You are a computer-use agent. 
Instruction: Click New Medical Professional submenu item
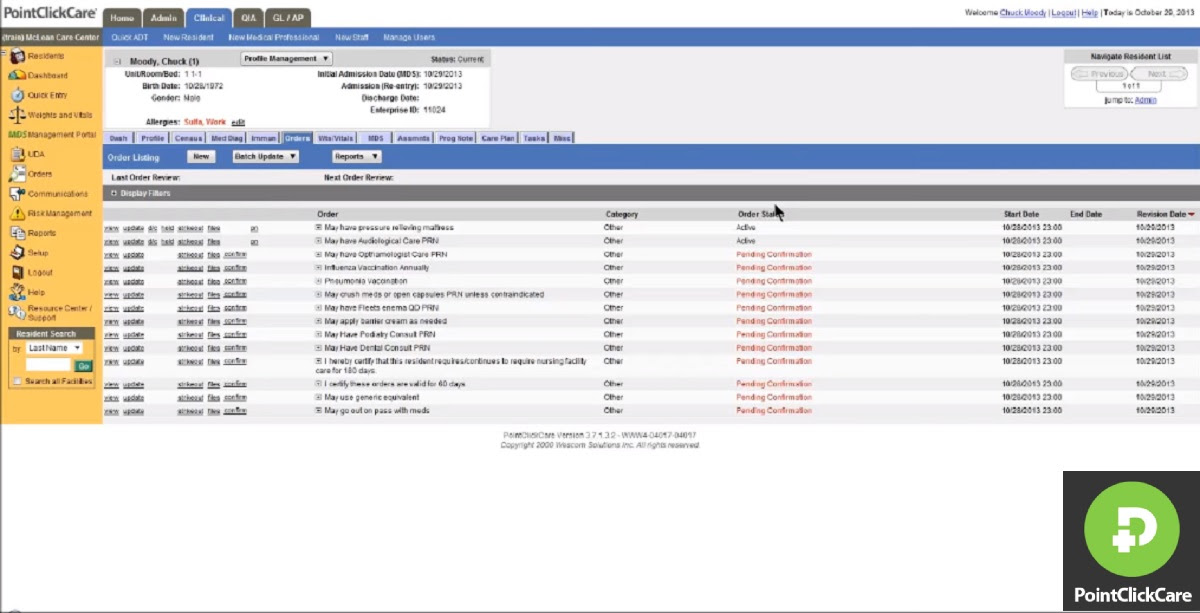click(x=274, y=37)
